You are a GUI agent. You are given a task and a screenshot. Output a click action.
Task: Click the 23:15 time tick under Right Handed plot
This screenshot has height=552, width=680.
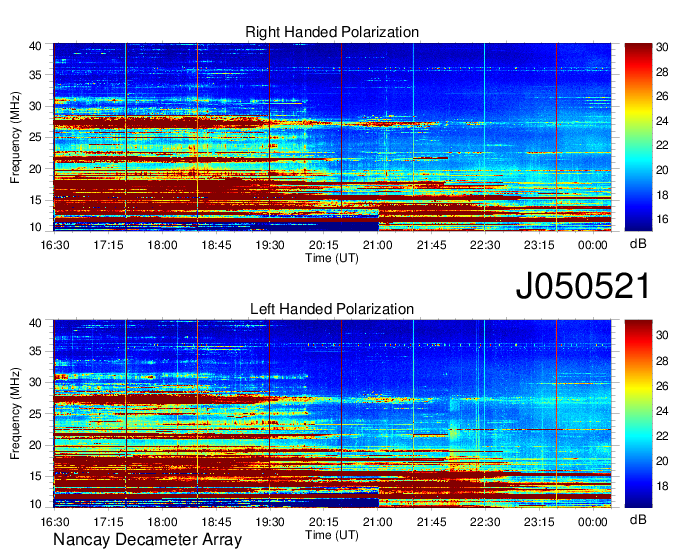pos(539,245)
